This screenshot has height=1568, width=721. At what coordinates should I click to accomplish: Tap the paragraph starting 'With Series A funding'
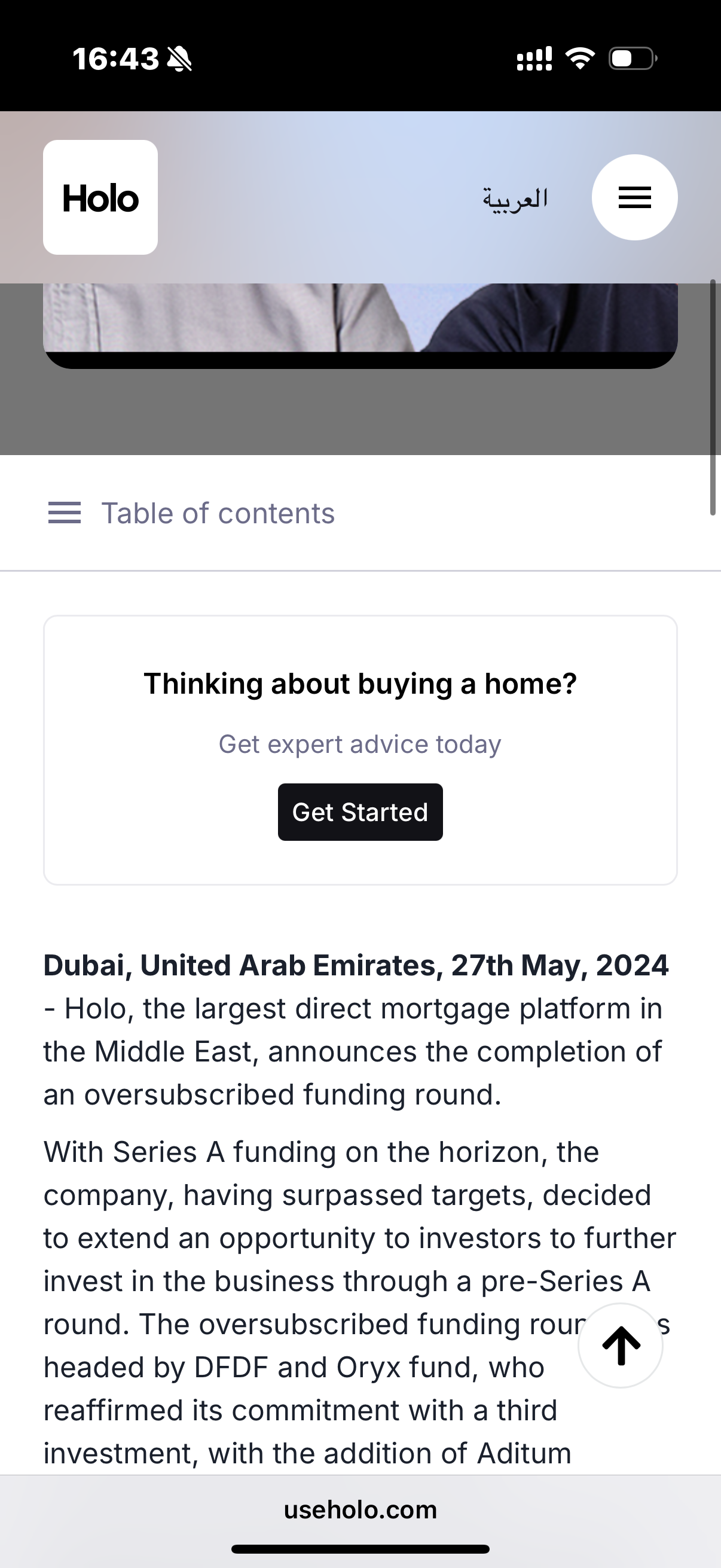pyautogui.click(x=360, y=1302)
